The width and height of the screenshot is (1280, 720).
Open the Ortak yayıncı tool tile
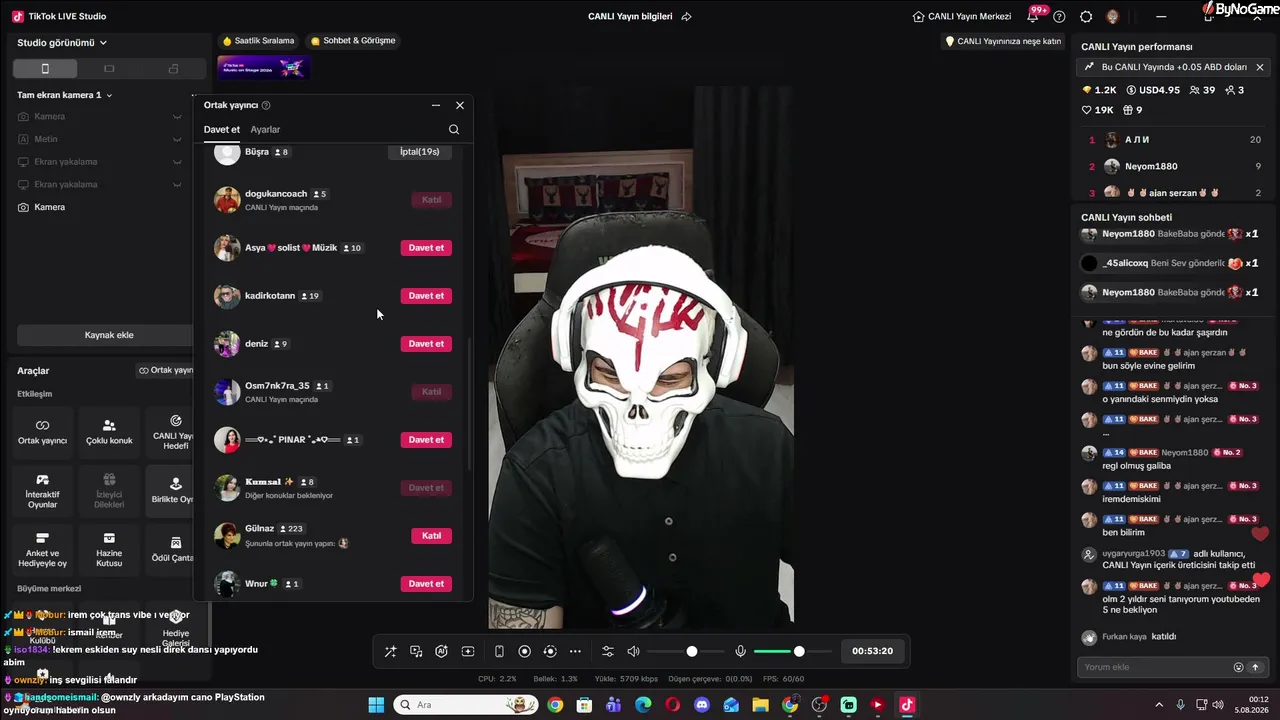[42, 432]
